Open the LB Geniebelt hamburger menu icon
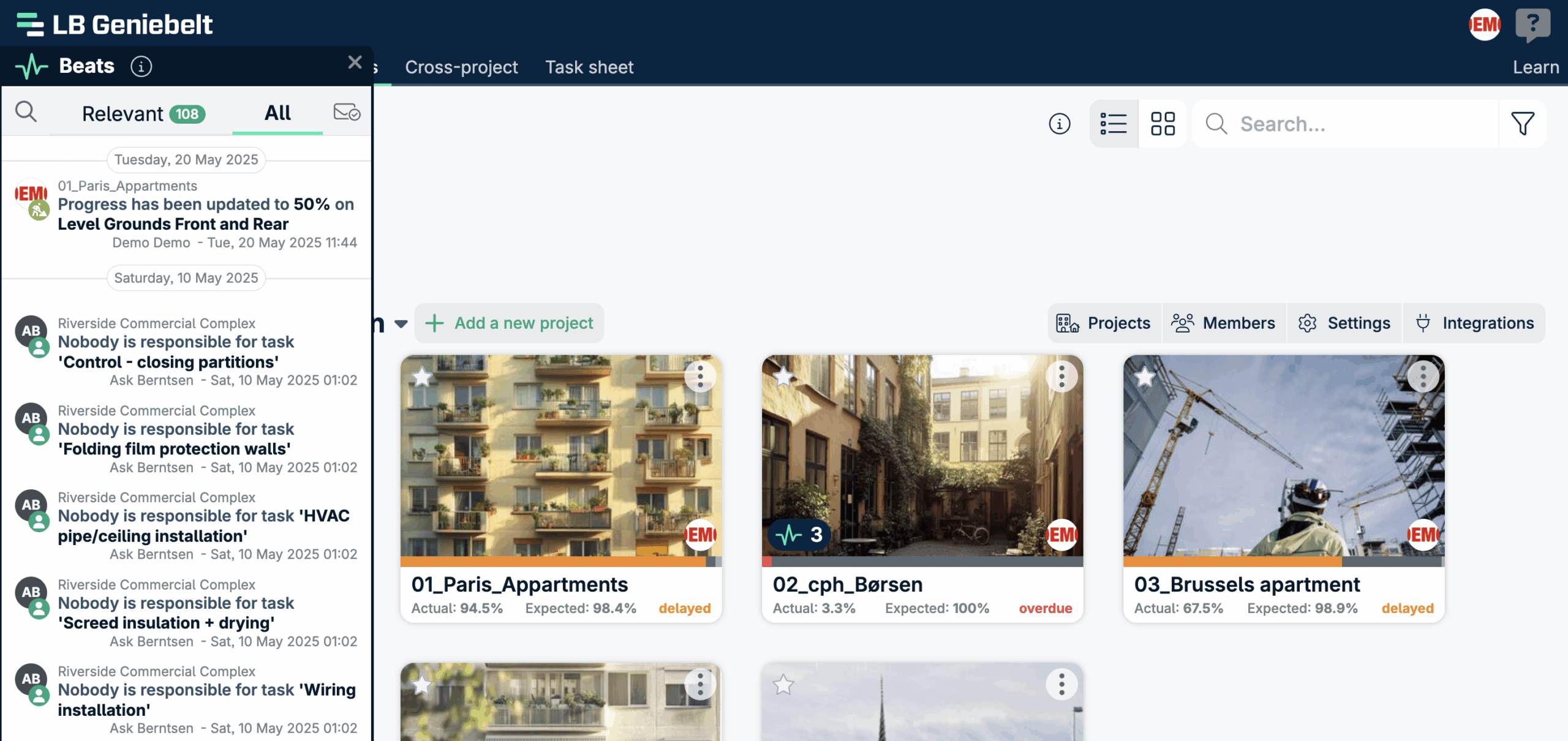 30,24
